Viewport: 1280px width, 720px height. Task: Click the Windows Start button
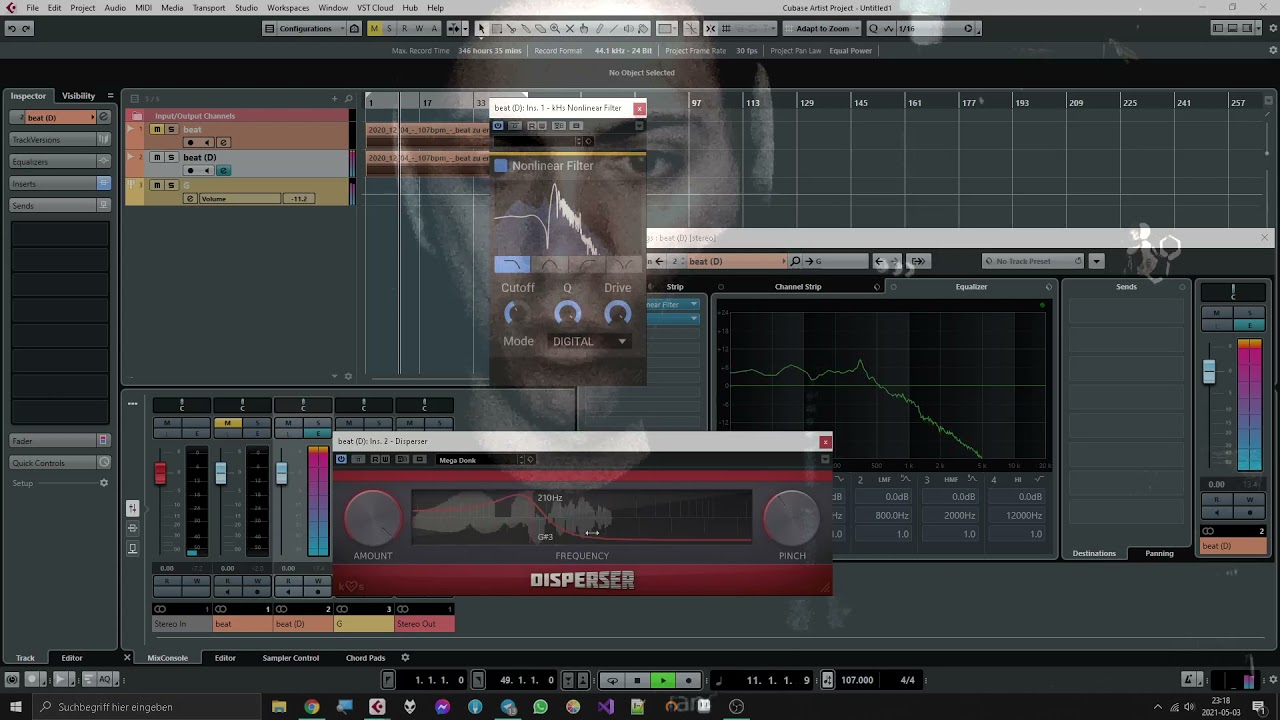[x=15, y=707]
